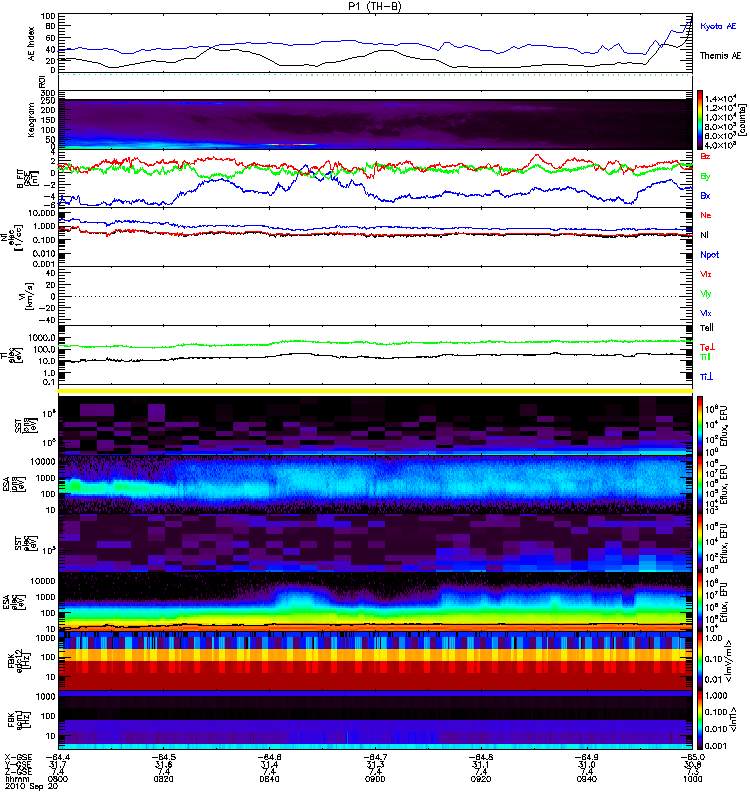This screenshot has width=750, height=800.
Task: Click the FBK mV/m color bar
Action: click(x=700, y=660)
